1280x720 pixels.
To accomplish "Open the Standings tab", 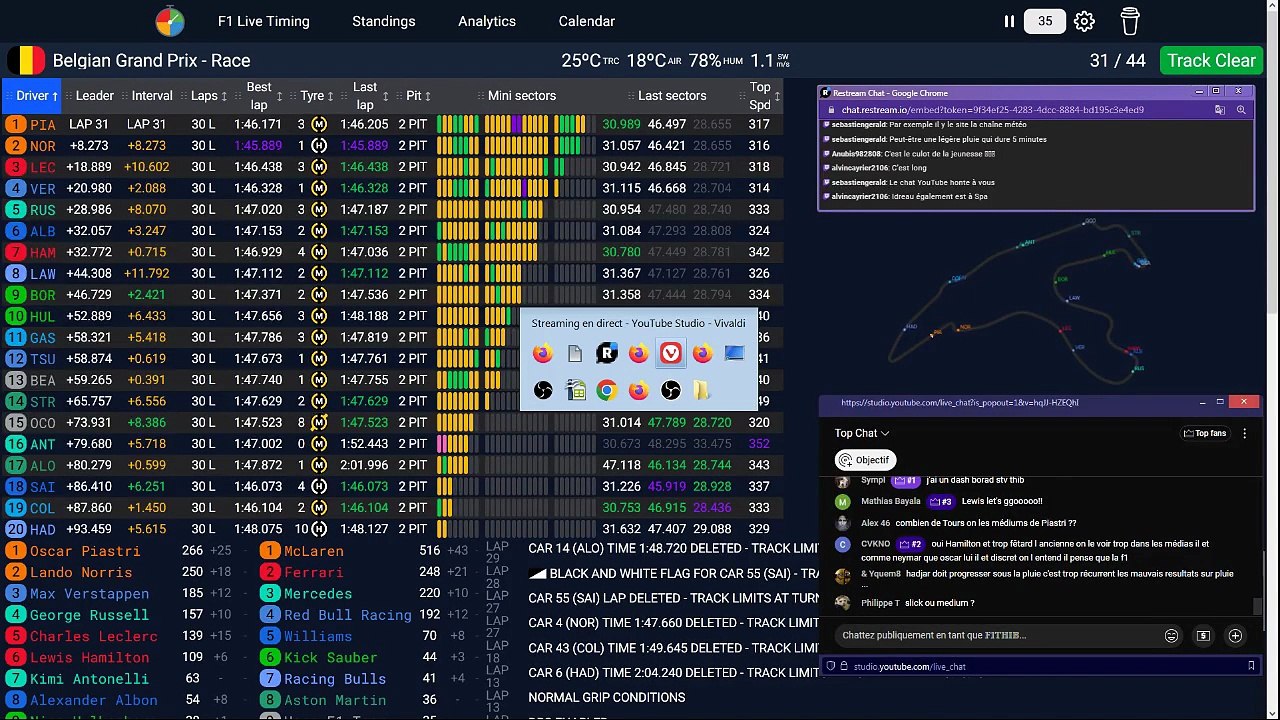I will coord(384,21).
